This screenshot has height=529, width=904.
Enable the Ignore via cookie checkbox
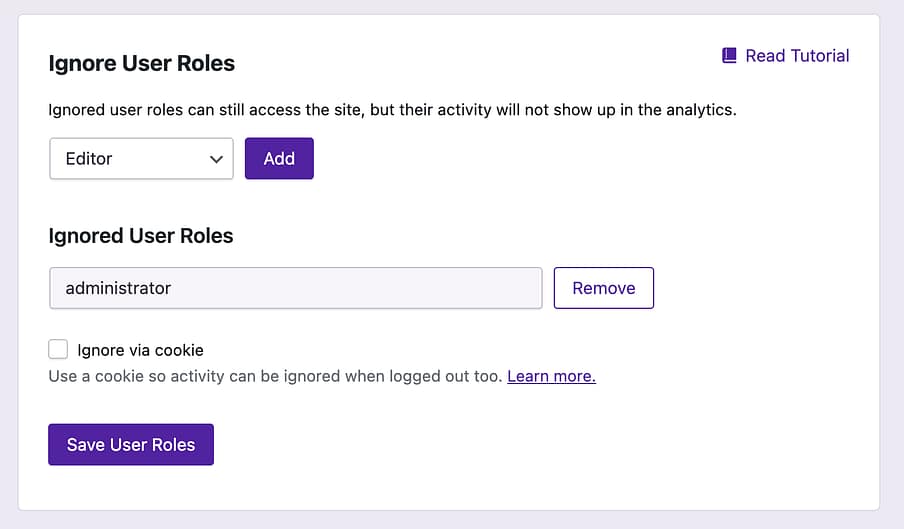coord(58,349)
